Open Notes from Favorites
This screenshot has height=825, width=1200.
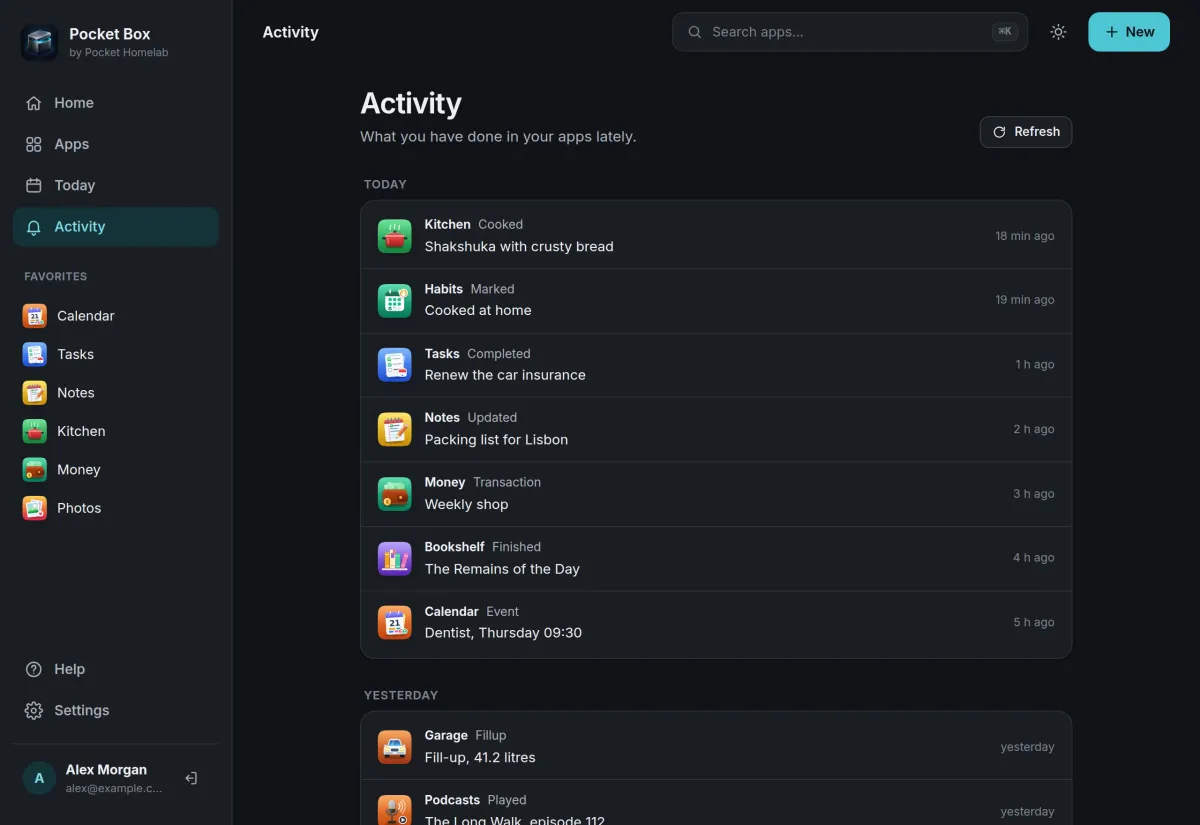point(116,393)
